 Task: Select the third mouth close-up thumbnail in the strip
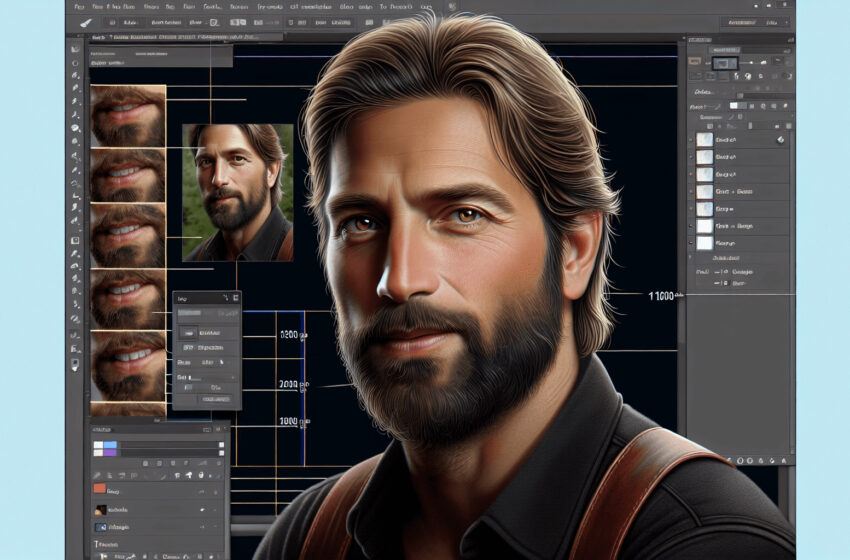128,235
